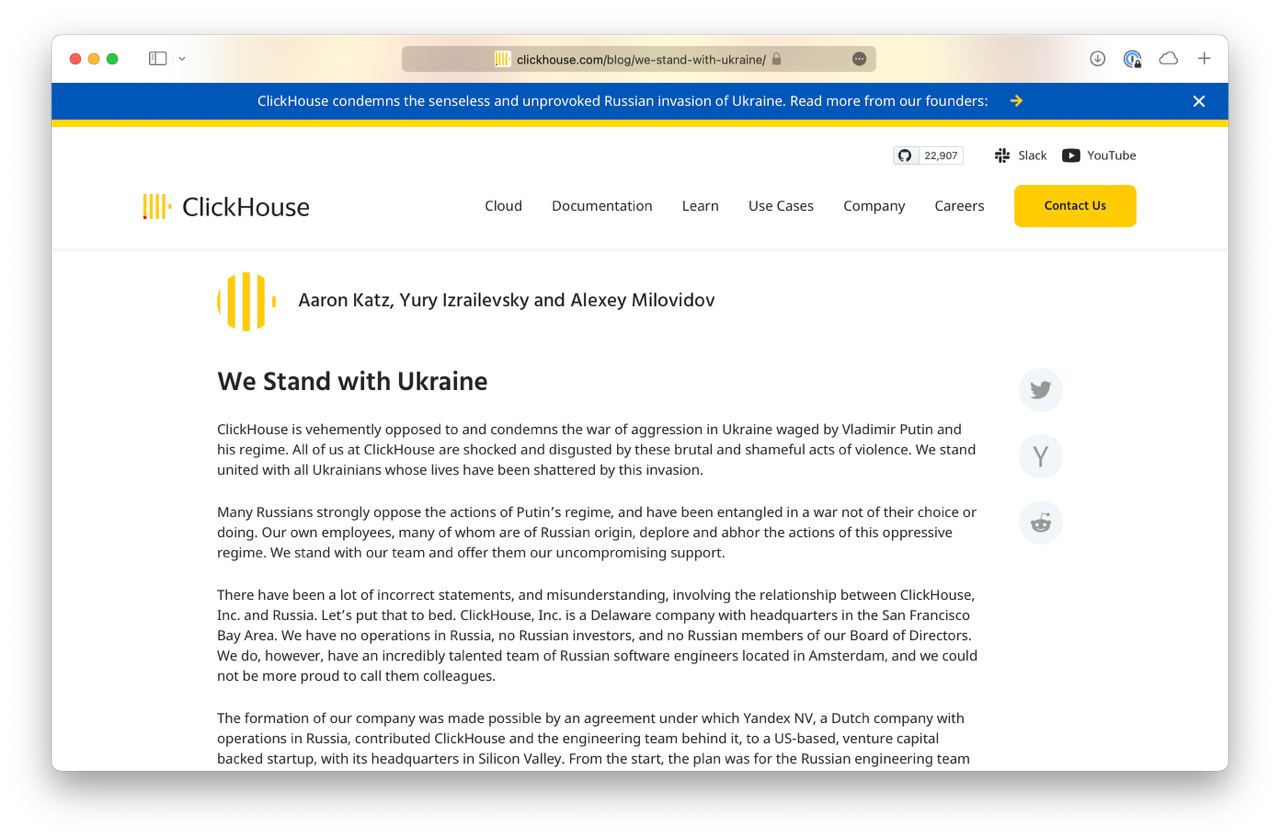Select the address bar URL field
Screen dimensions: 1280x839
click(639, 59)
